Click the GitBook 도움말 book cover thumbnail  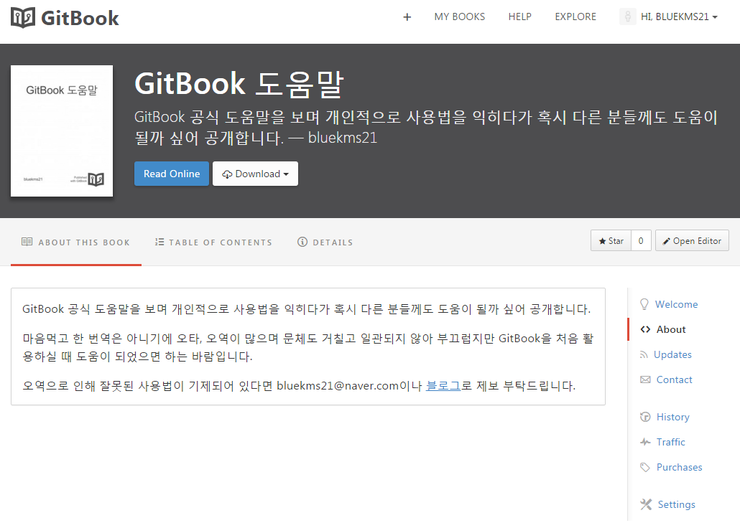pyautogui.click(x=62, y=131)
